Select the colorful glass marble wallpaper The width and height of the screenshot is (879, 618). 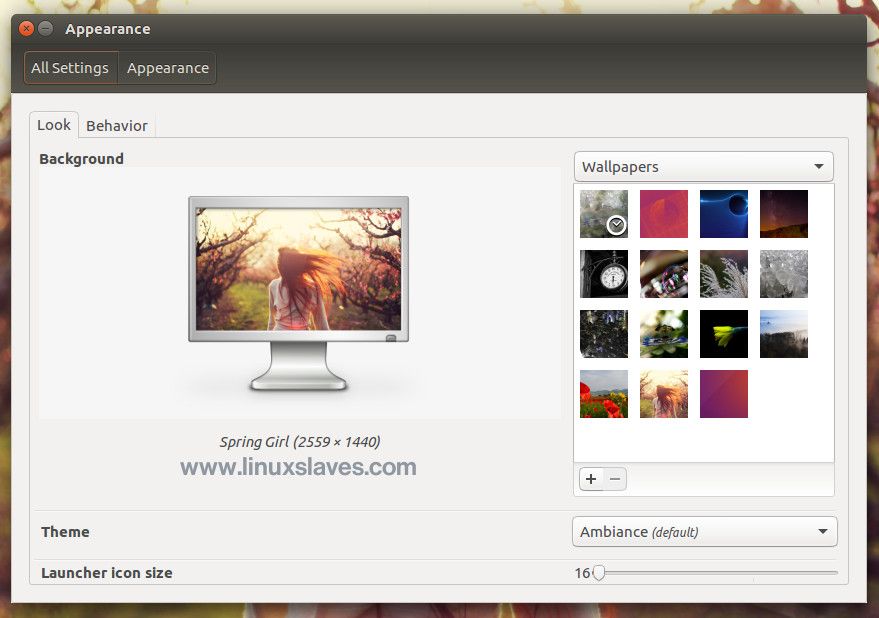(664, 274)
